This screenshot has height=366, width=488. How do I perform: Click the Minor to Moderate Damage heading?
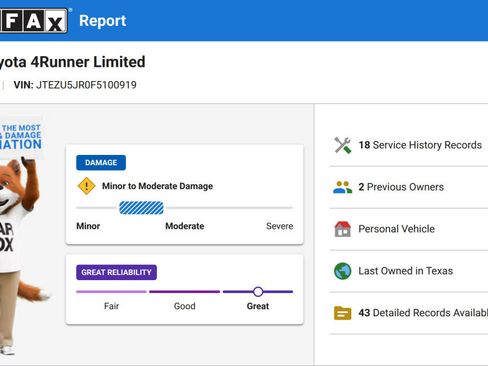(x=157, y=186)
